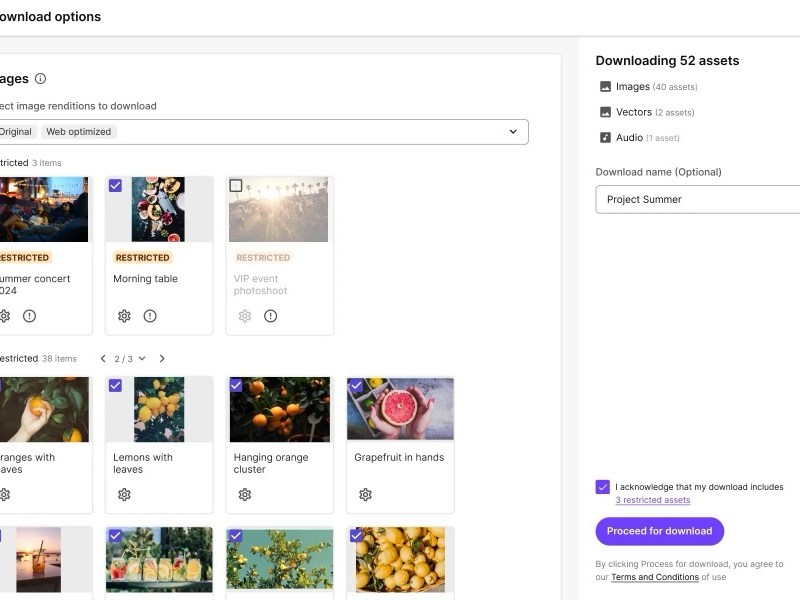The image size is (800, 600).
Task: Click the Vectors asset type icon
Action: click(x=605, y=112)
